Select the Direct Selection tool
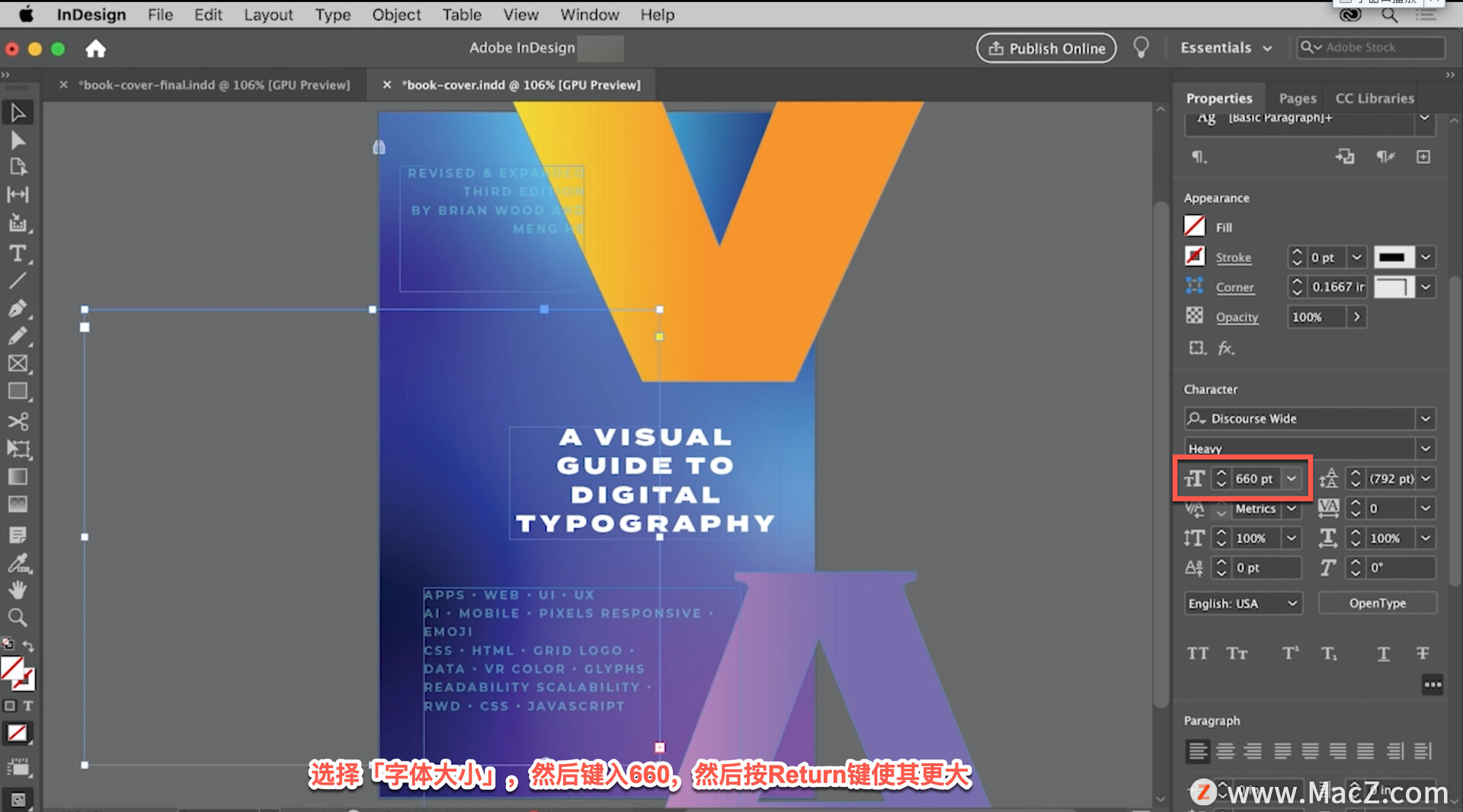1463x812 pixels. (x=18, y=140)
